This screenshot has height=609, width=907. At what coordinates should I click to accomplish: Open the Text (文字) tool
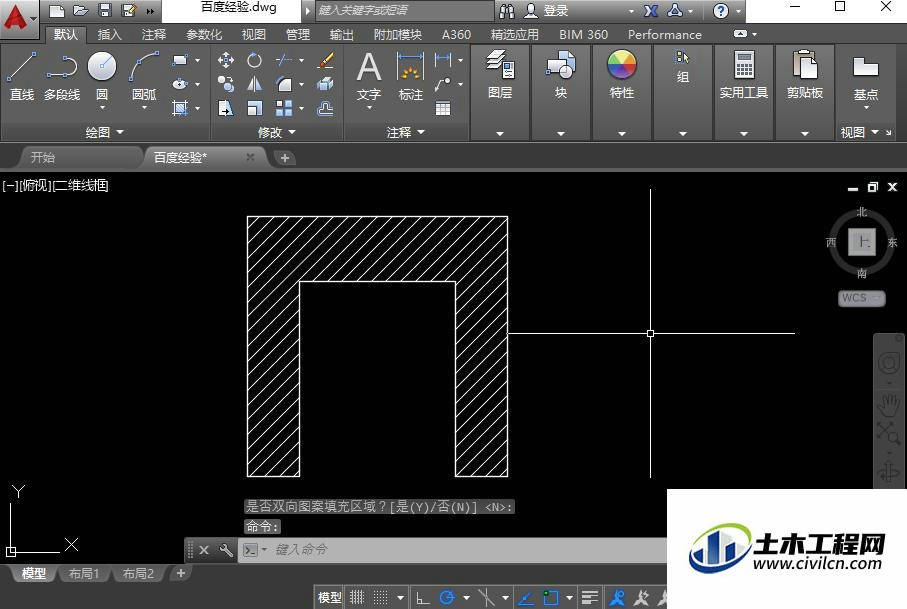click(369, 76)
